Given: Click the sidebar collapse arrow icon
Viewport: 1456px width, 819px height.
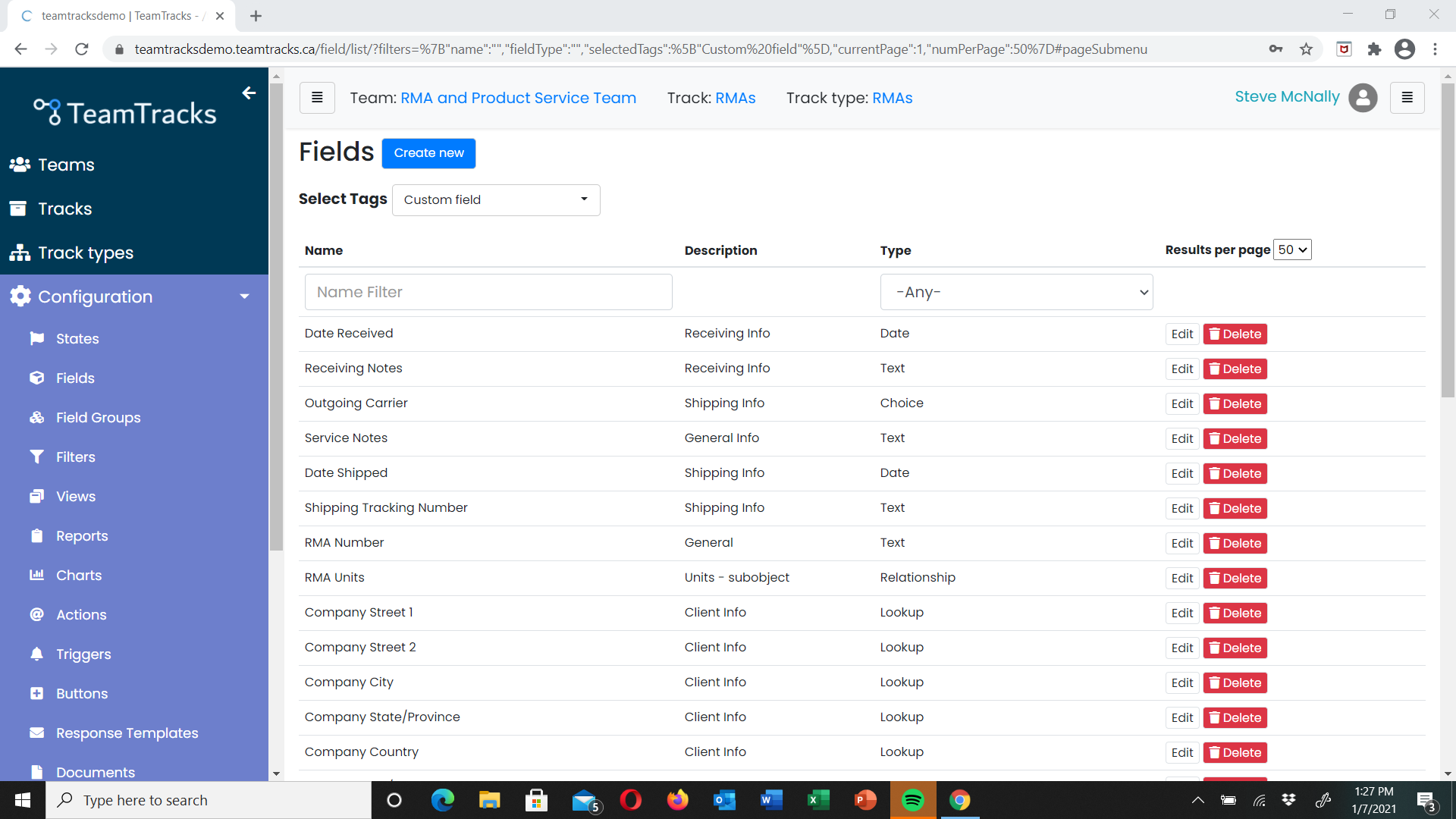Looking at the screenshot, I should [249, 93].
